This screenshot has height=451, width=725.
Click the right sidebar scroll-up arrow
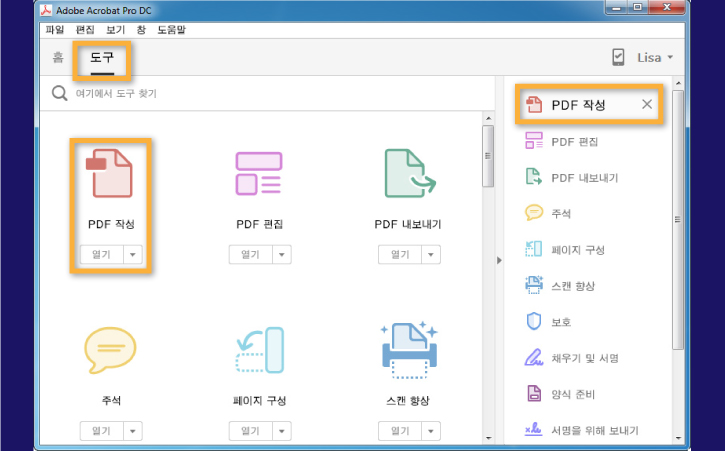678,83
